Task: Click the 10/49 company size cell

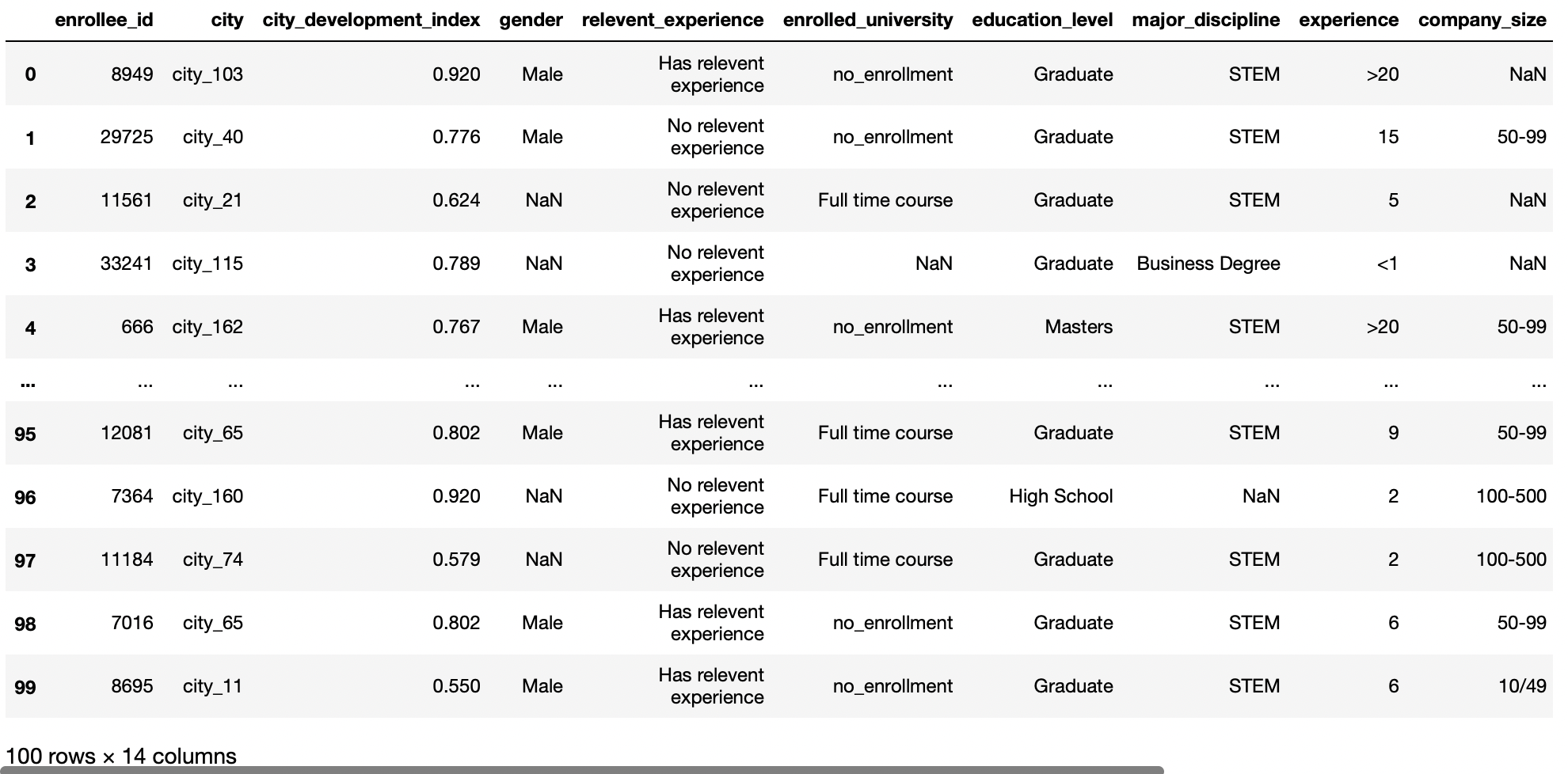Action: 1521,686
